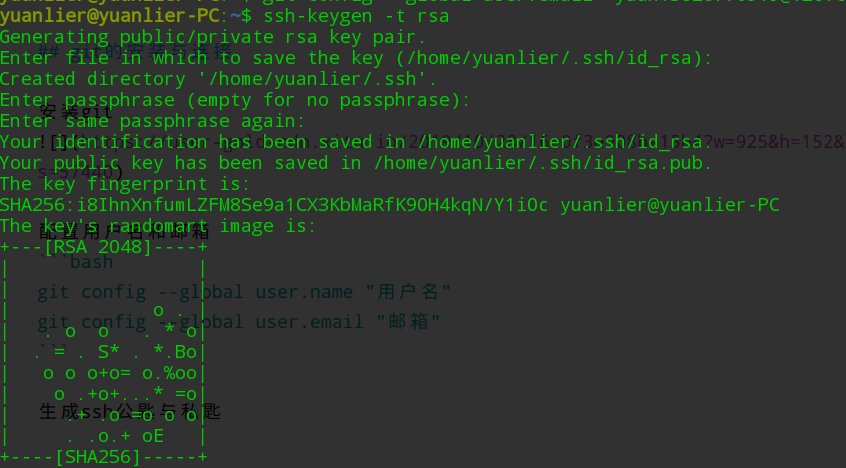Click the Enter same passphrase again prompt
Image resolution: width=846 pixels, height=468 pixels.
tap(153, 121)
